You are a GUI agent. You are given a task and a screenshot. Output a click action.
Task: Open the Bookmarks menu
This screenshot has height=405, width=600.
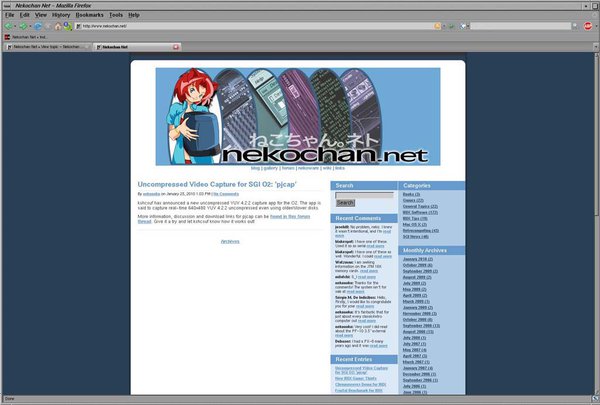pos(90,15)
